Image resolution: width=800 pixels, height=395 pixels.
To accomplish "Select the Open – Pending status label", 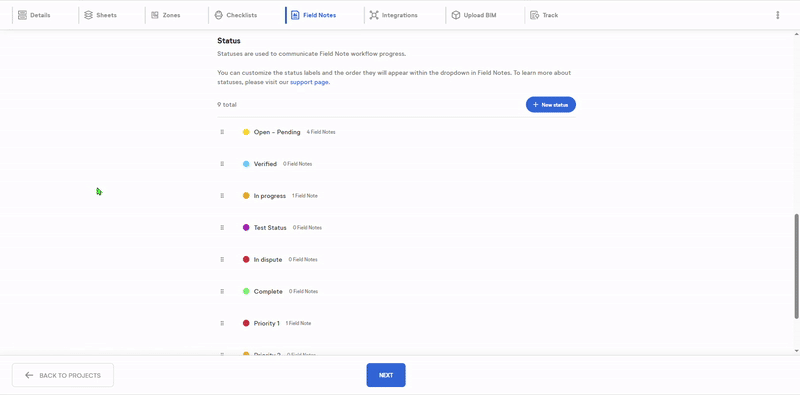I will (277, 132).
